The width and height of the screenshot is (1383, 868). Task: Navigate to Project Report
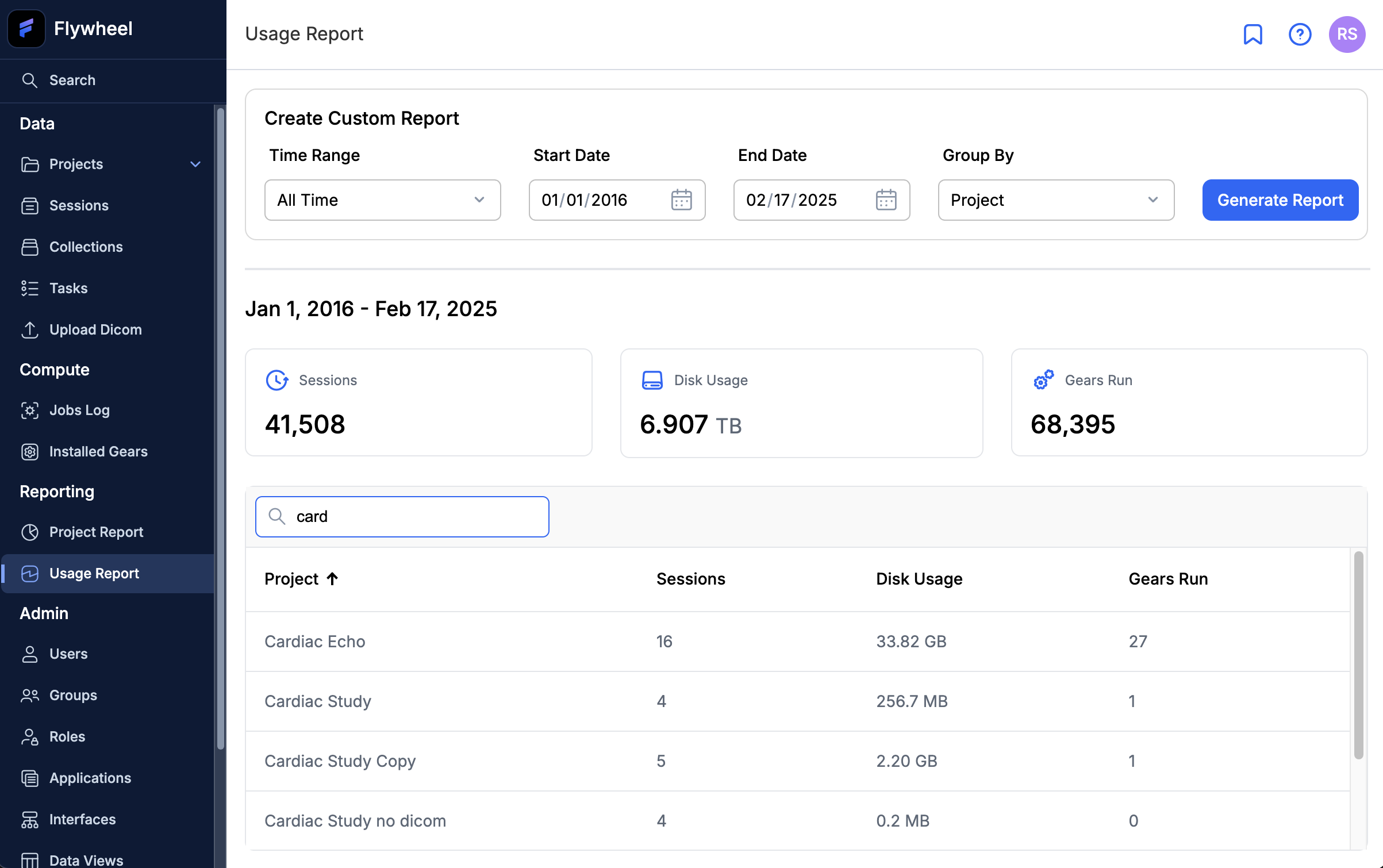(97, 532)
